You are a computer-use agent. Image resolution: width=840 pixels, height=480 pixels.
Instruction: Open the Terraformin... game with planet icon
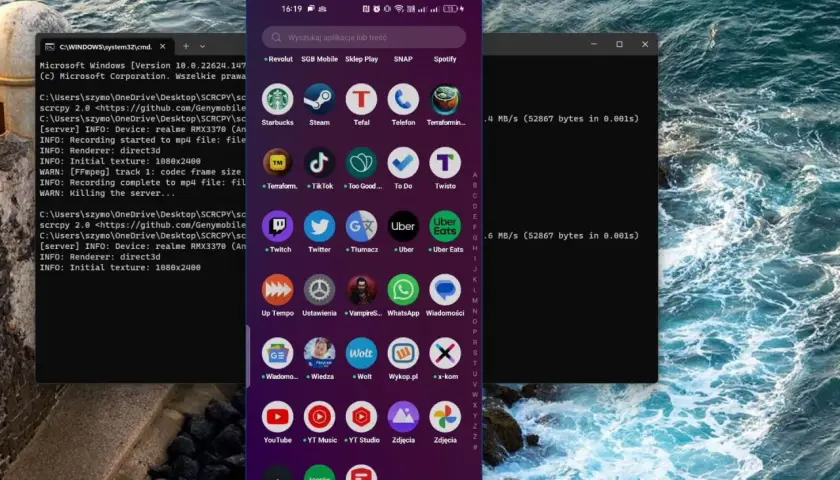tap(445, 100)
